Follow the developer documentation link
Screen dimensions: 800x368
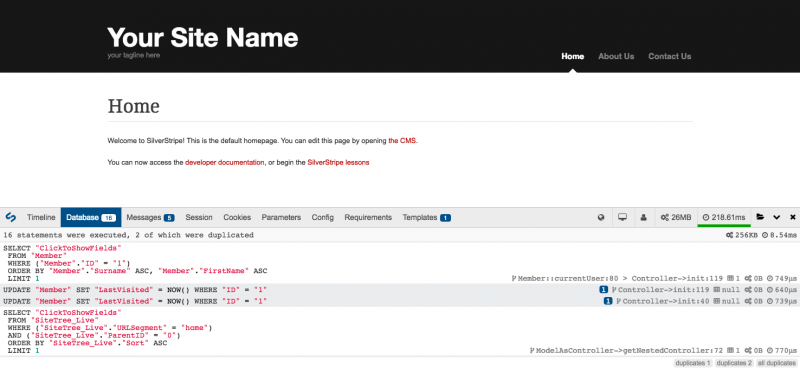click(x=224, y=162)
